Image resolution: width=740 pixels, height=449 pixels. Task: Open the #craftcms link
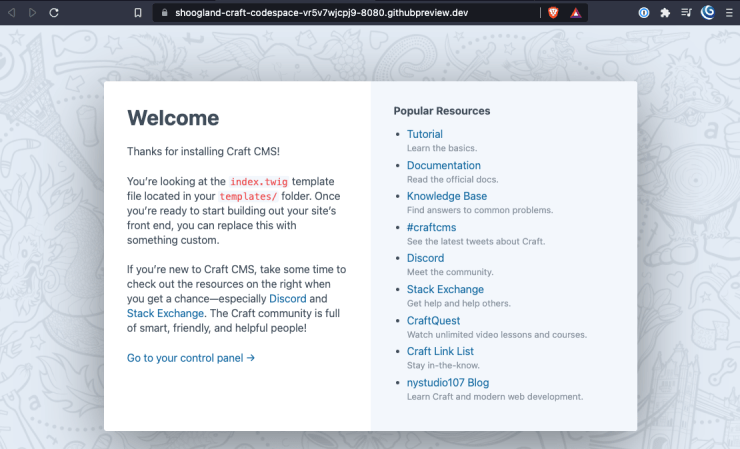click(x=431, y=227)
